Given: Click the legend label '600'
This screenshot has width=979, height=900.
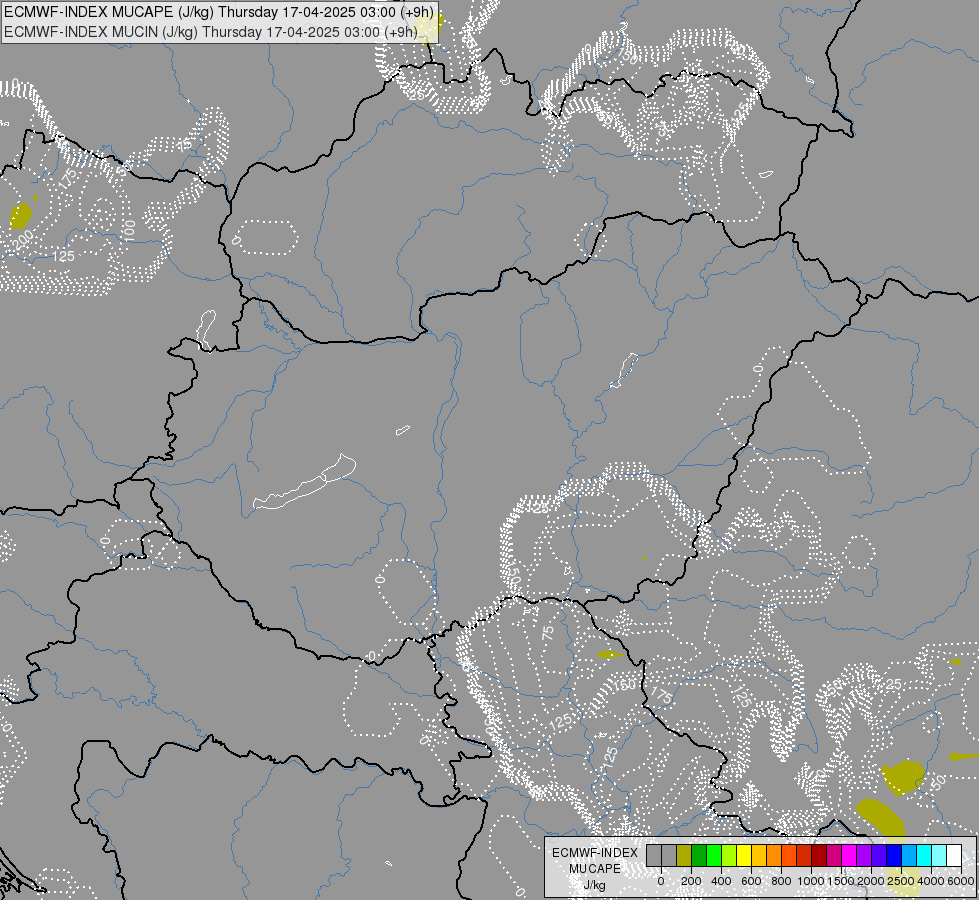Looking at the screenshot, I should click(x=751, y=881).
